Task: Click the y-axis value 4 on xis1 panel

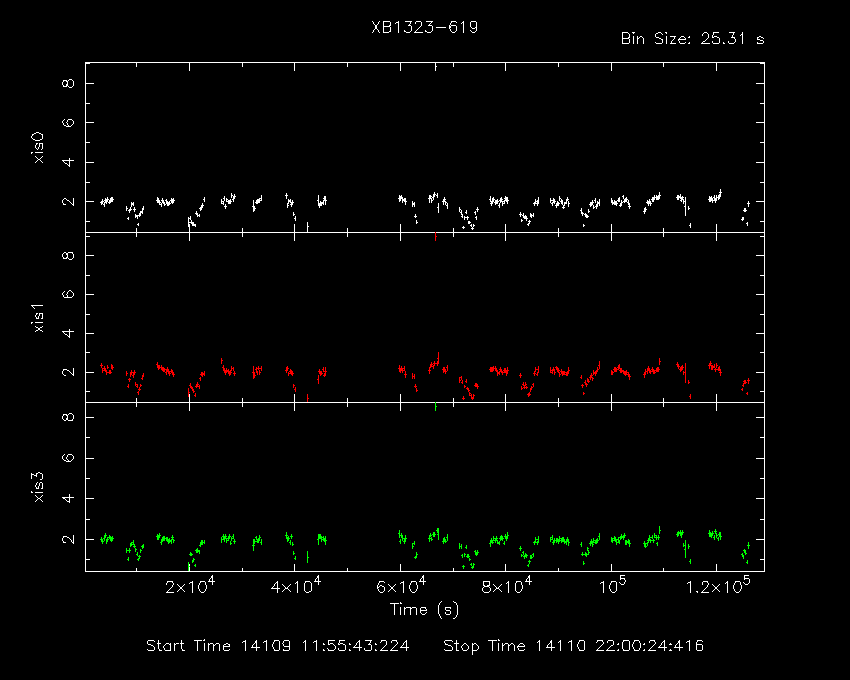Action: pos(68,333)
